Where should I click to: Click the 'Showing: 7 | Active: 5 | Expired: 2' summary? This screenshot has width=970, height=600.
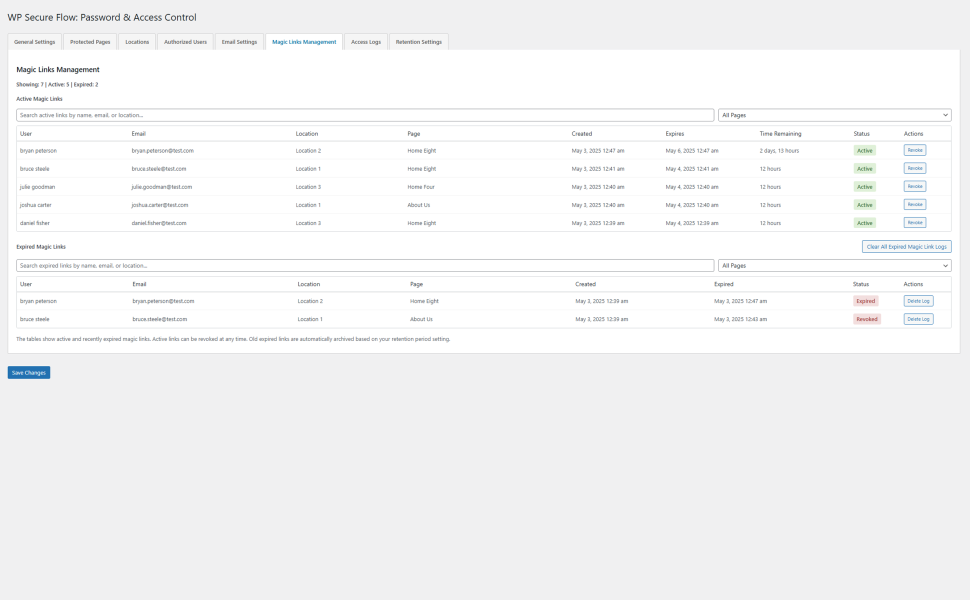(57, 84)
